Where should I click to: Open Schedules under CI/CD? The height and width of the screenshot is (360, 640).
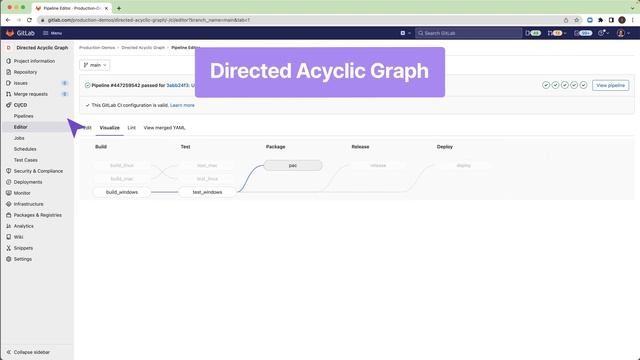pos(25,149)
